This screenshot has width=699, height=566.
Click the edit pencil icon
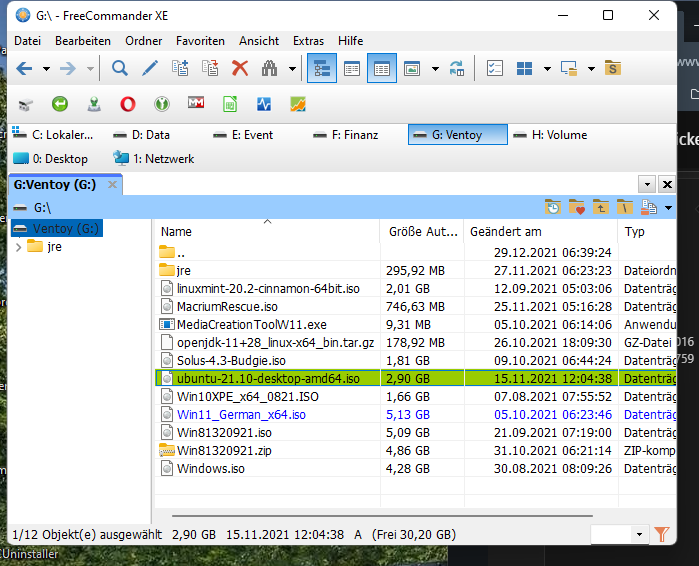click(x=150, y=69)
